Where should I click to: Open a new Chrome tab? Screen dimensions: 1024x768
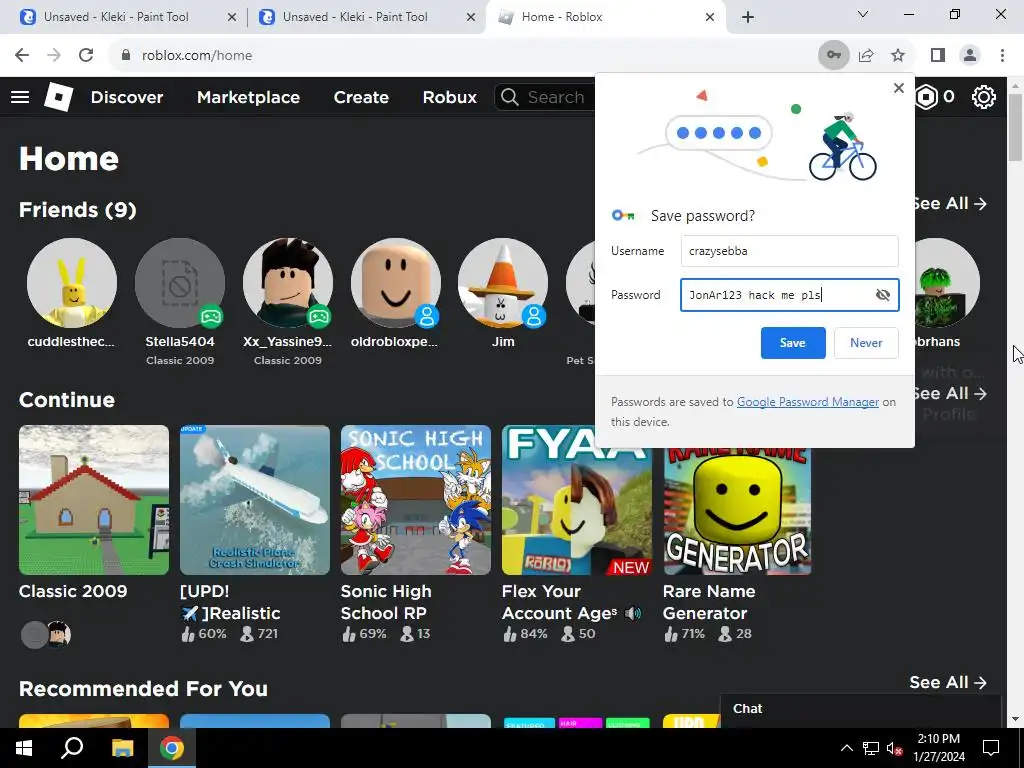748,17
